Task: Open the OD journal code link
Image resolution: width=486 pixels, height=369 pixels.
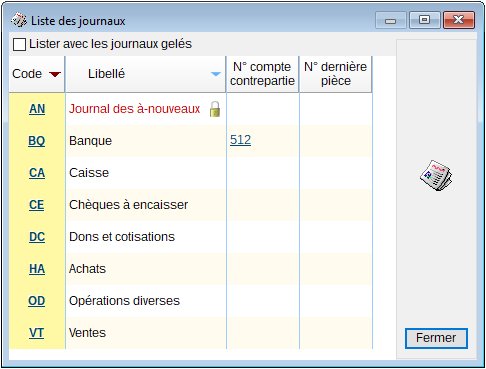Action: coord(37,301)
